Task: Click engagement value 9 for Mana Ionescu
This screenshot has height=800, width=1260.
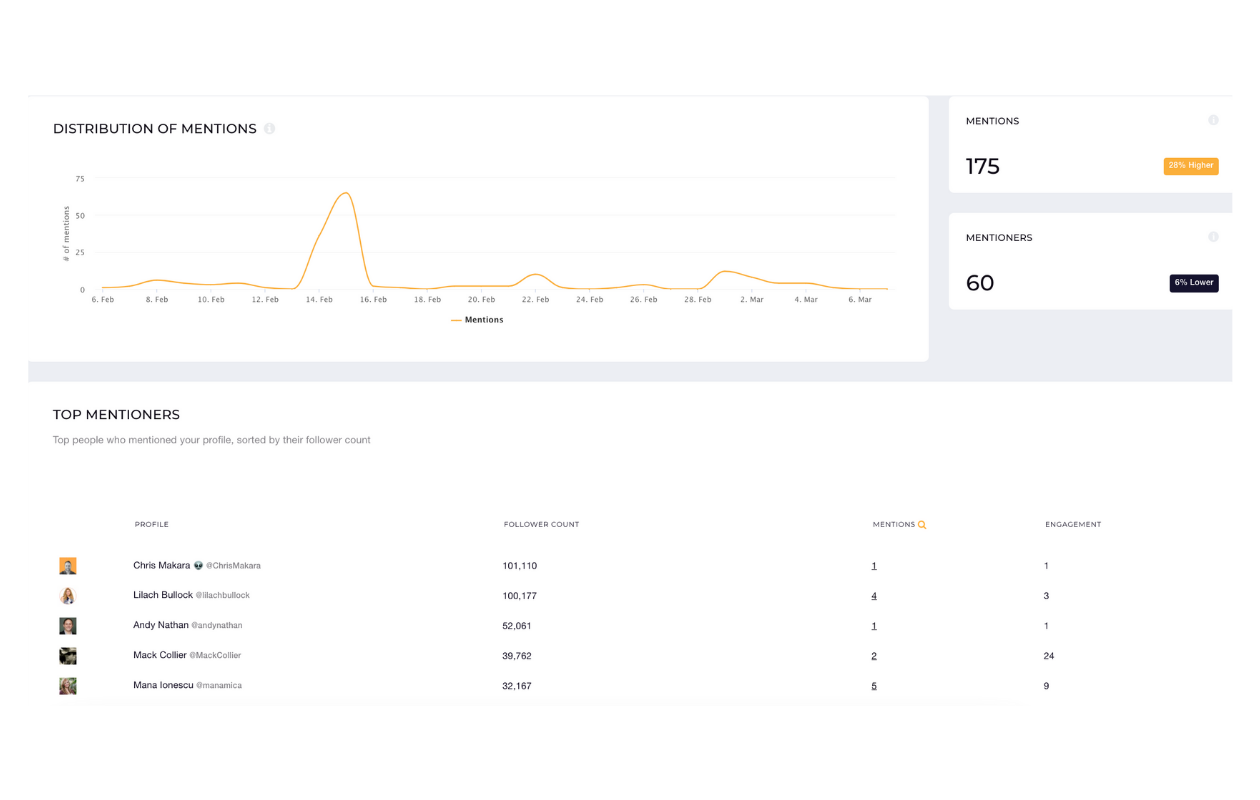Action: (x=1046, y=686)
